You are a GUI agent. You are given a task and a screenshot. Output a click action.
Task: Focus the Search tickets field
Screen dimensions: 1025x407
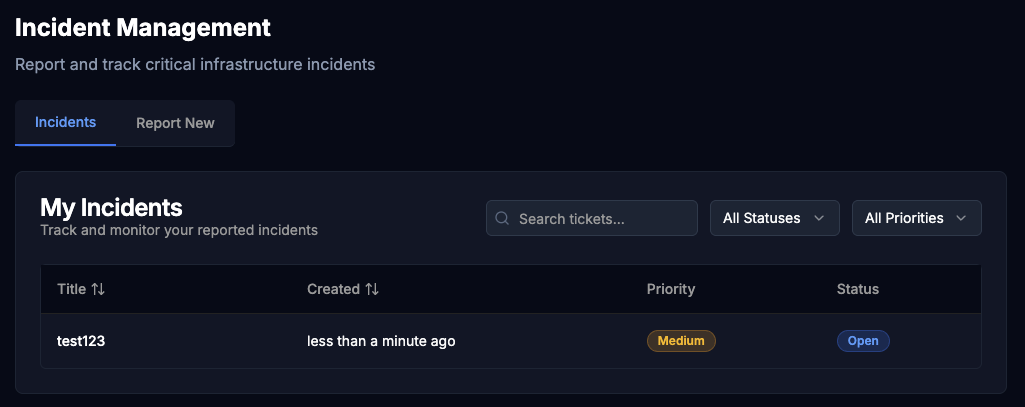point(592,218)
